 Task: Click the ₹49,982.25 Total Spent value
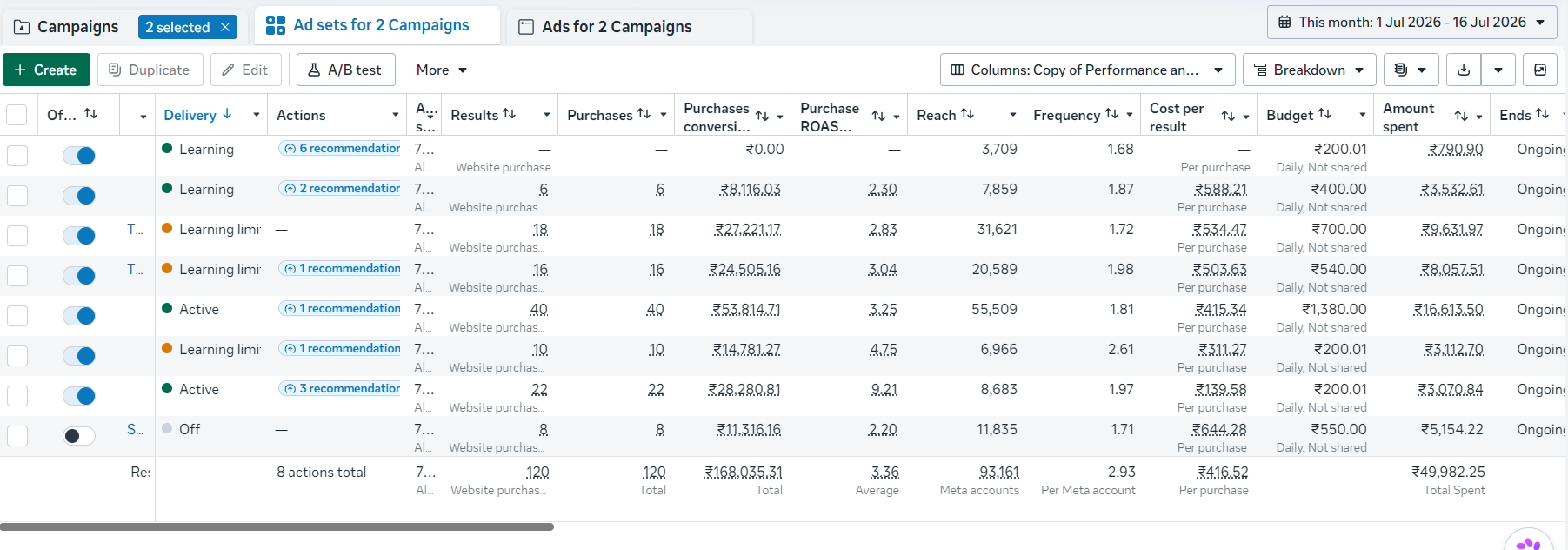pos(1448,472)
